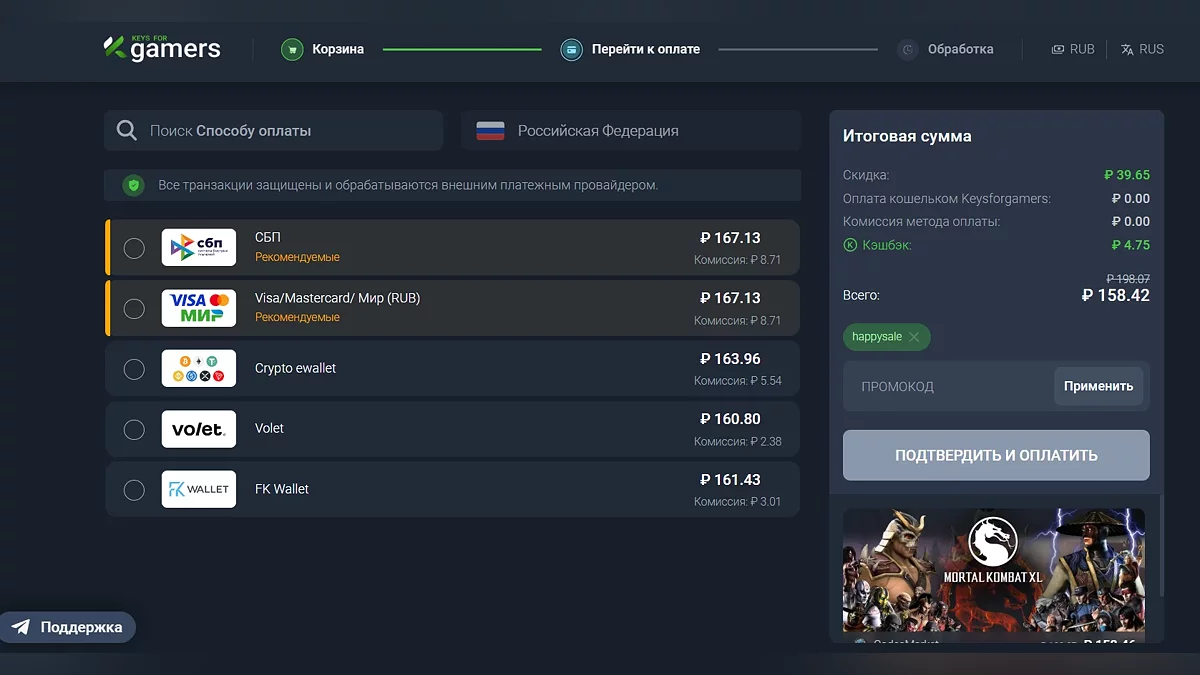The width and height of the screenshot is (1200, 675).
Task: Select Visa/Mastercard/Мир payment radio button
Action: click(x=134, y=308)
